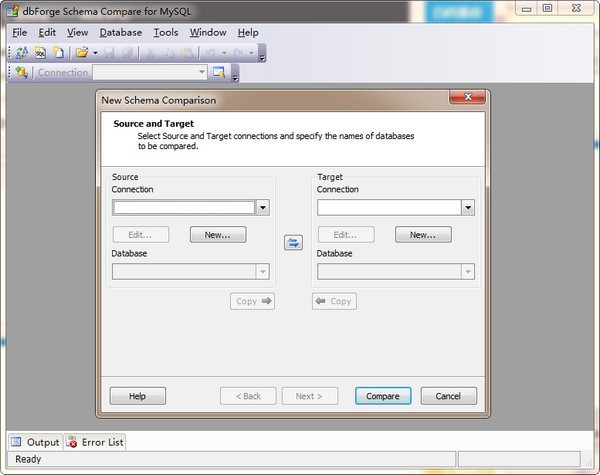Click the dbForge application icon in title bar

point(13,11)
